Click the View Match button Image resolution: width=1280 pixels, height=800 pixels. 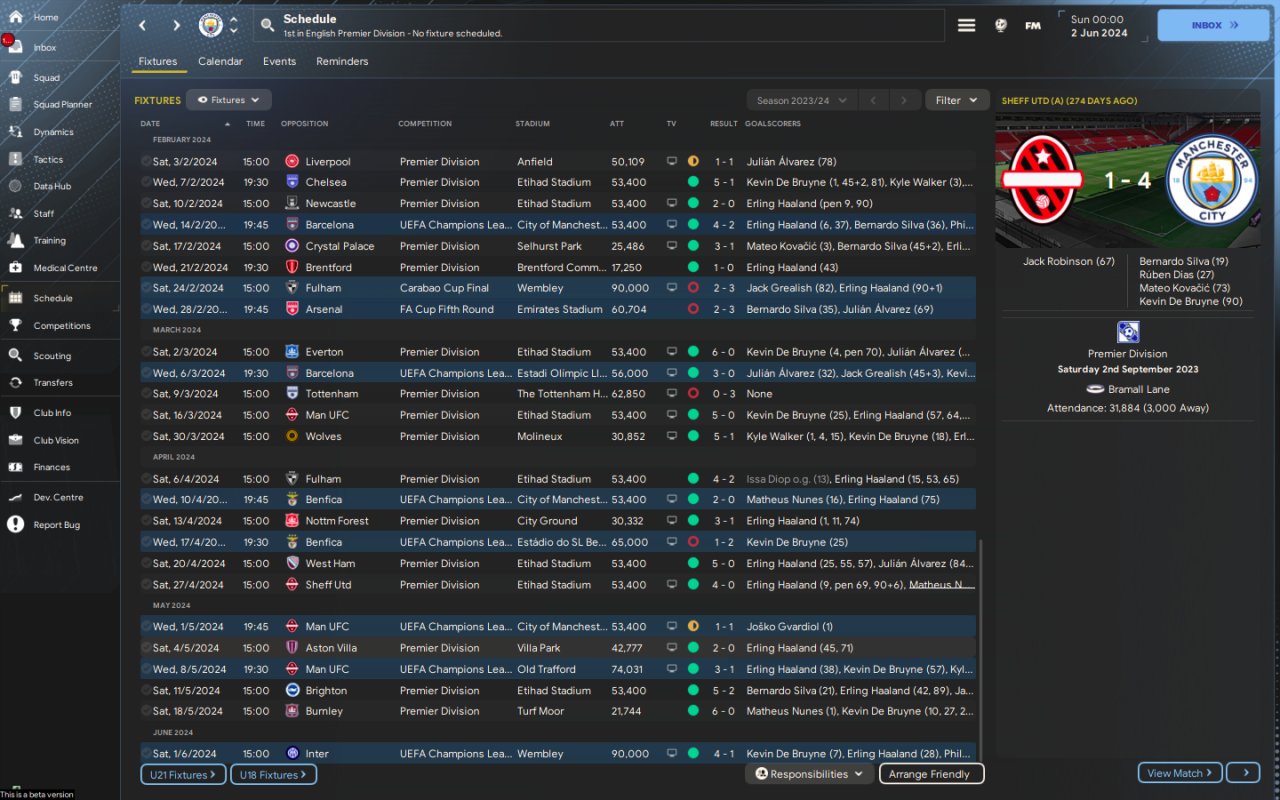[x=1180, y=773]
